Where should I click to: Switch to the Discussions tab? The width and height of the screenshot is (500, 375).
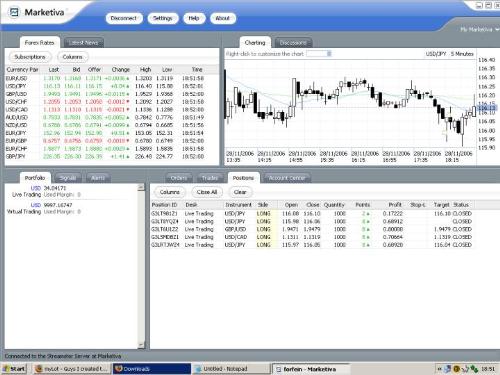(293, 43)
